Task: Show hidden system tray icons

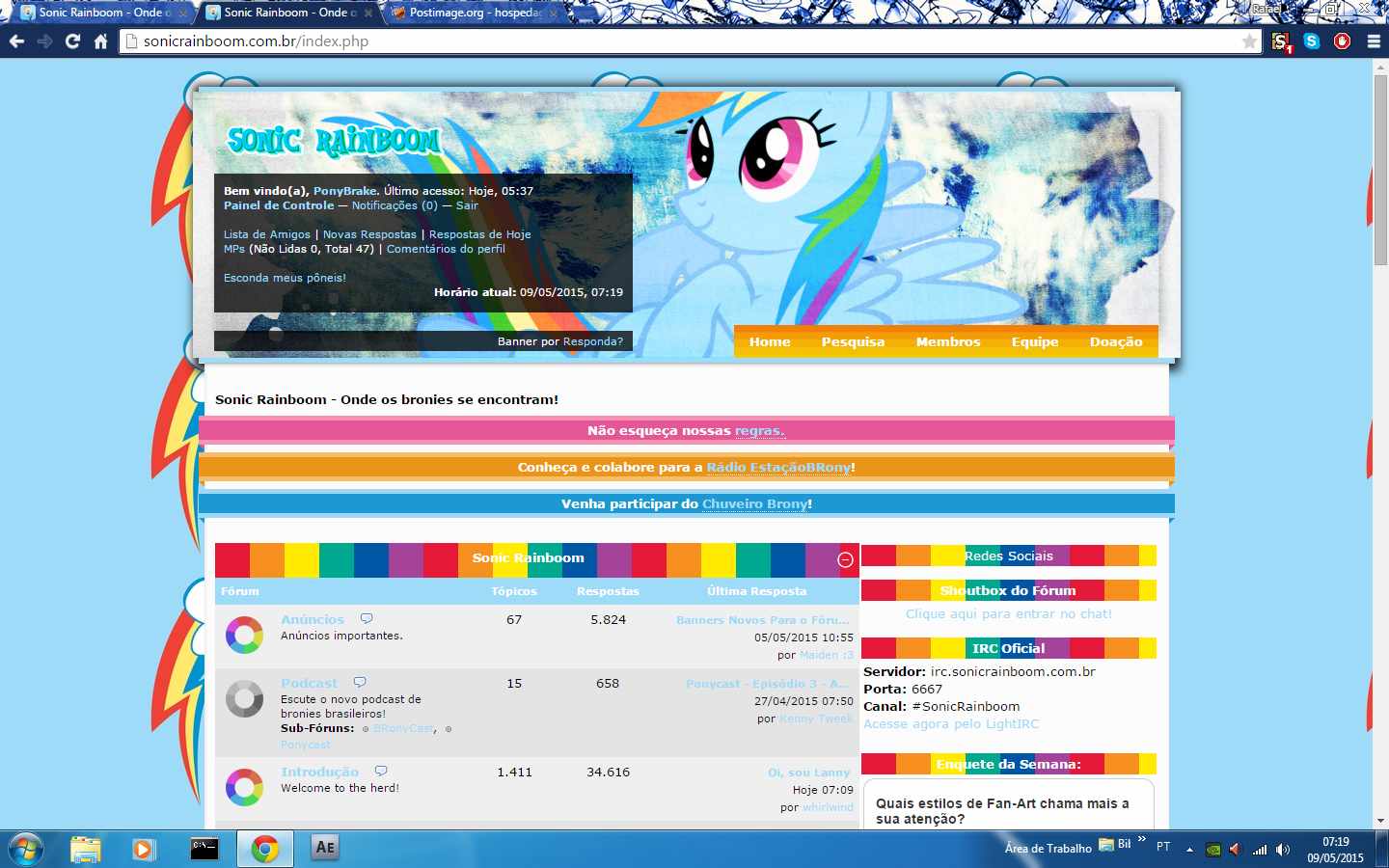Action: pyautogui.click(x=1189, y=850)
